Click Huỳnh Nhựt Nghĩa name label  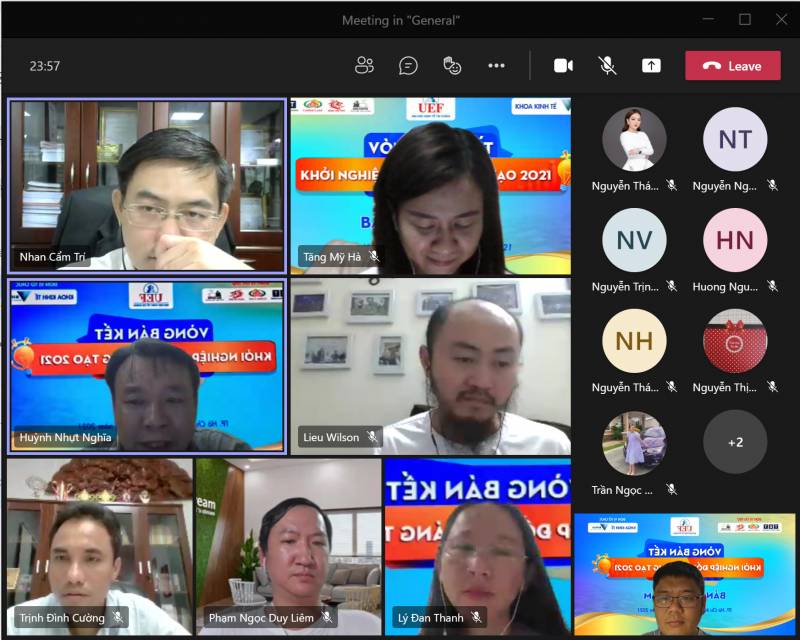point(66,437)
